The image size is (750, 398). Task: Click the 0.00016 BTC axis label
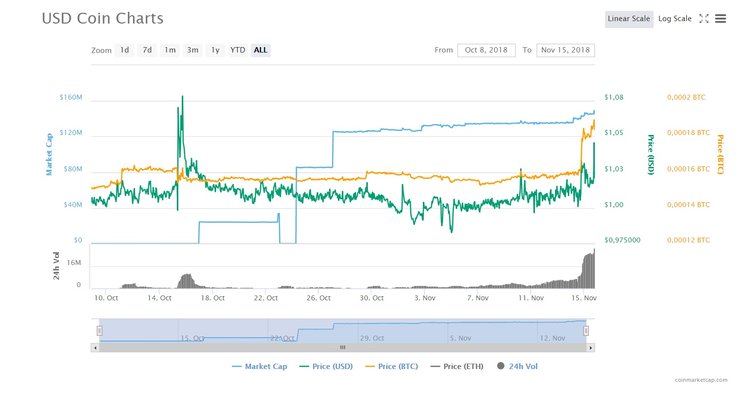[x=688, y=169]
